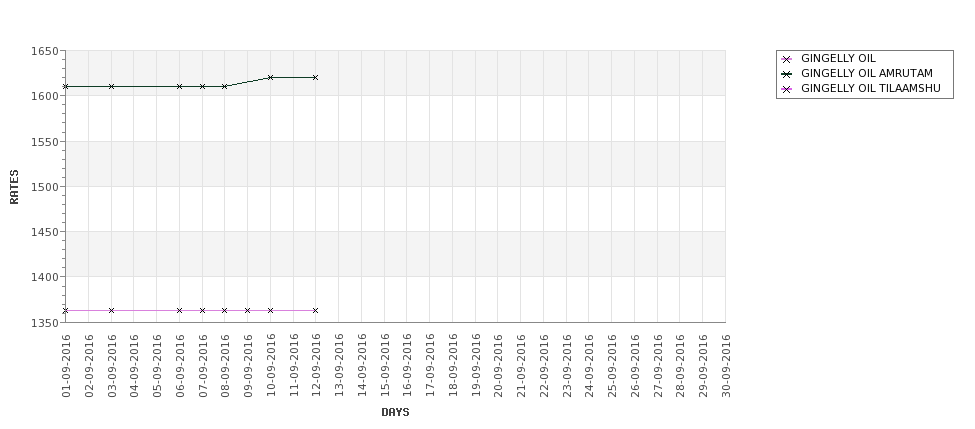Click the 27-09-2016 date label
This screenshot has width=975, height=429.
657,366
